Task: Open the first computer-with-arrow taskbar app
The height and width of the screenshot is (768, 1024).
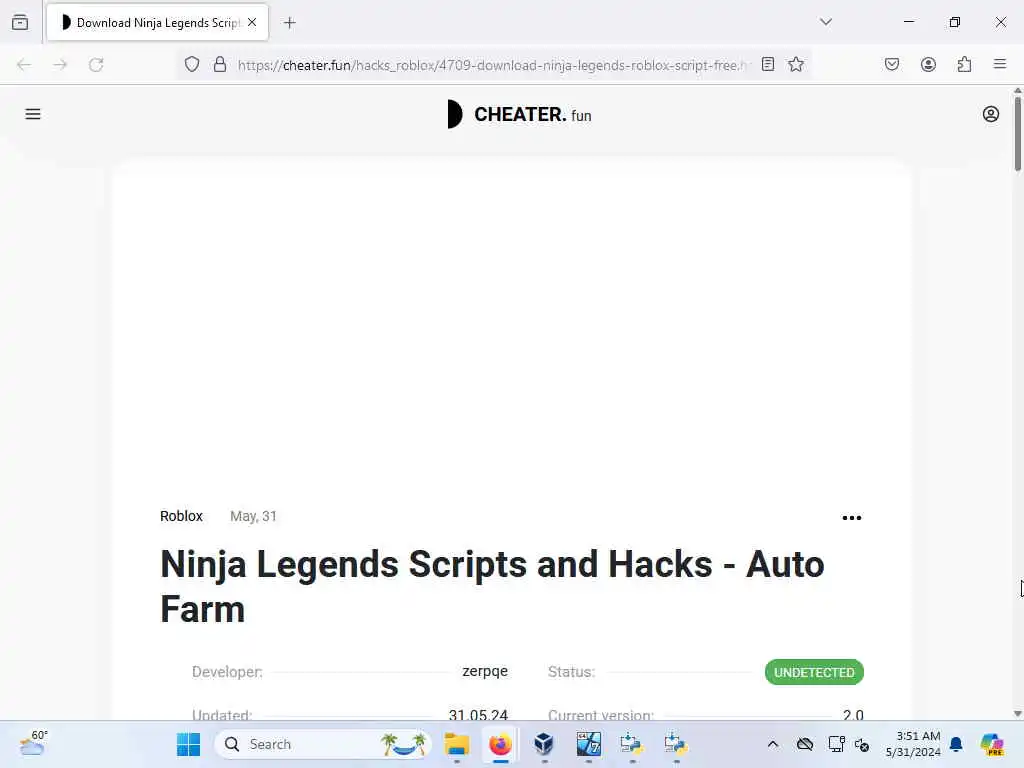Action: coord(632,744)
